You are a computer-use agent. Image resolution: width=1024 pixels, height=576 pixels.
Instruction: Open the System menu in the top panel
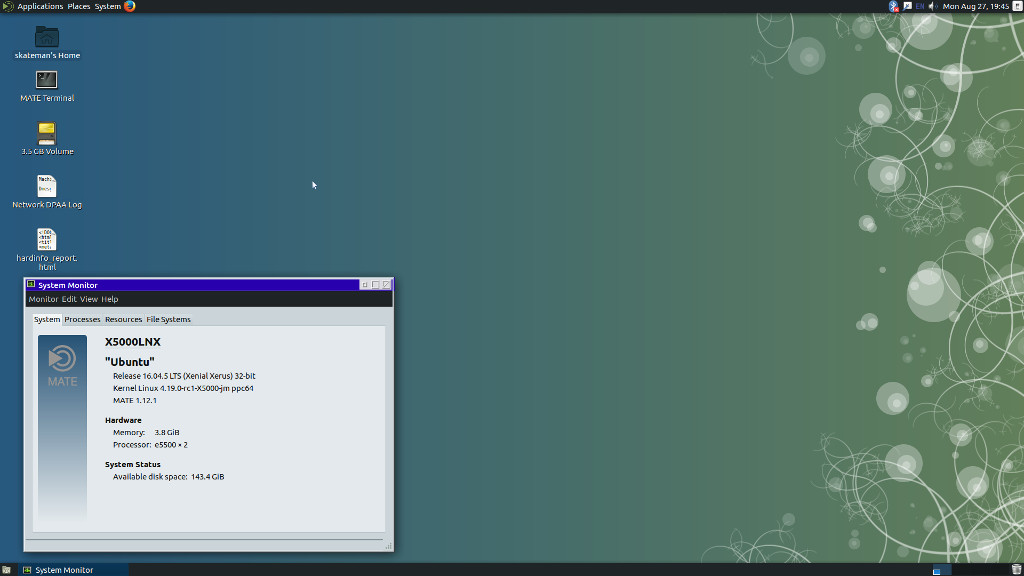tap(107, 7)
